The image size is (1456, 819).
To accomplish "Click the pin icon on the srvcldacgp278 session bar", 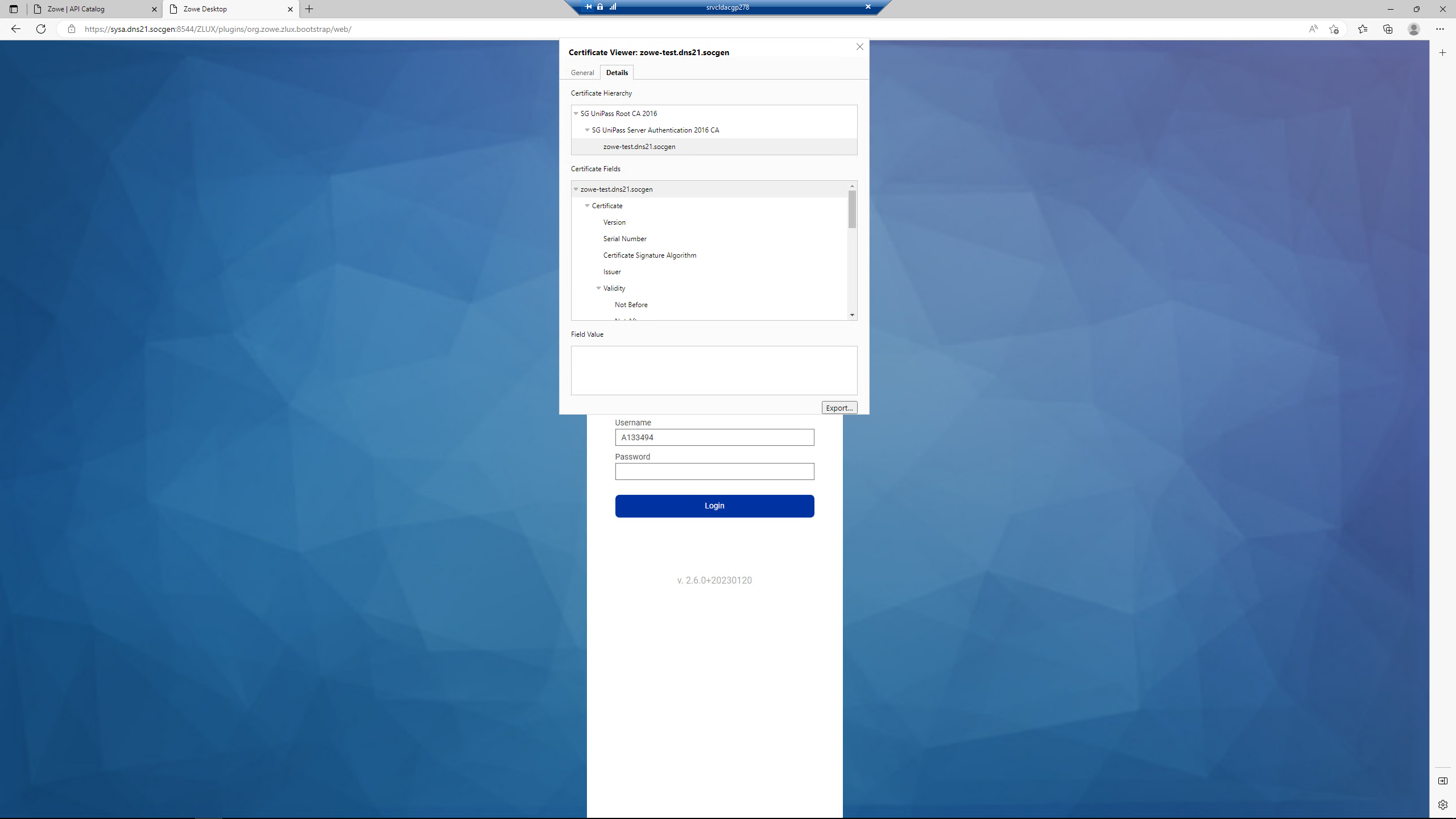I will 589,7.
